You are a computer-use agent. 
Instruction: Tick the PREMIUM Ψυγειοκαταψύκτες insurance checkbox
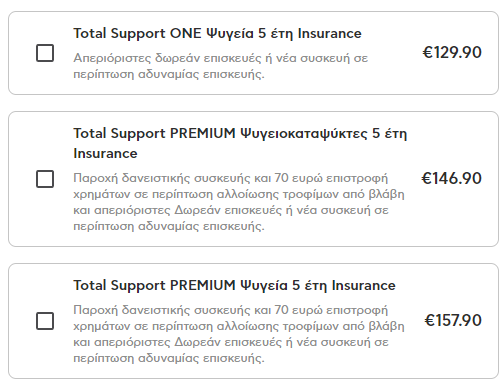click(x=45, y=179)
